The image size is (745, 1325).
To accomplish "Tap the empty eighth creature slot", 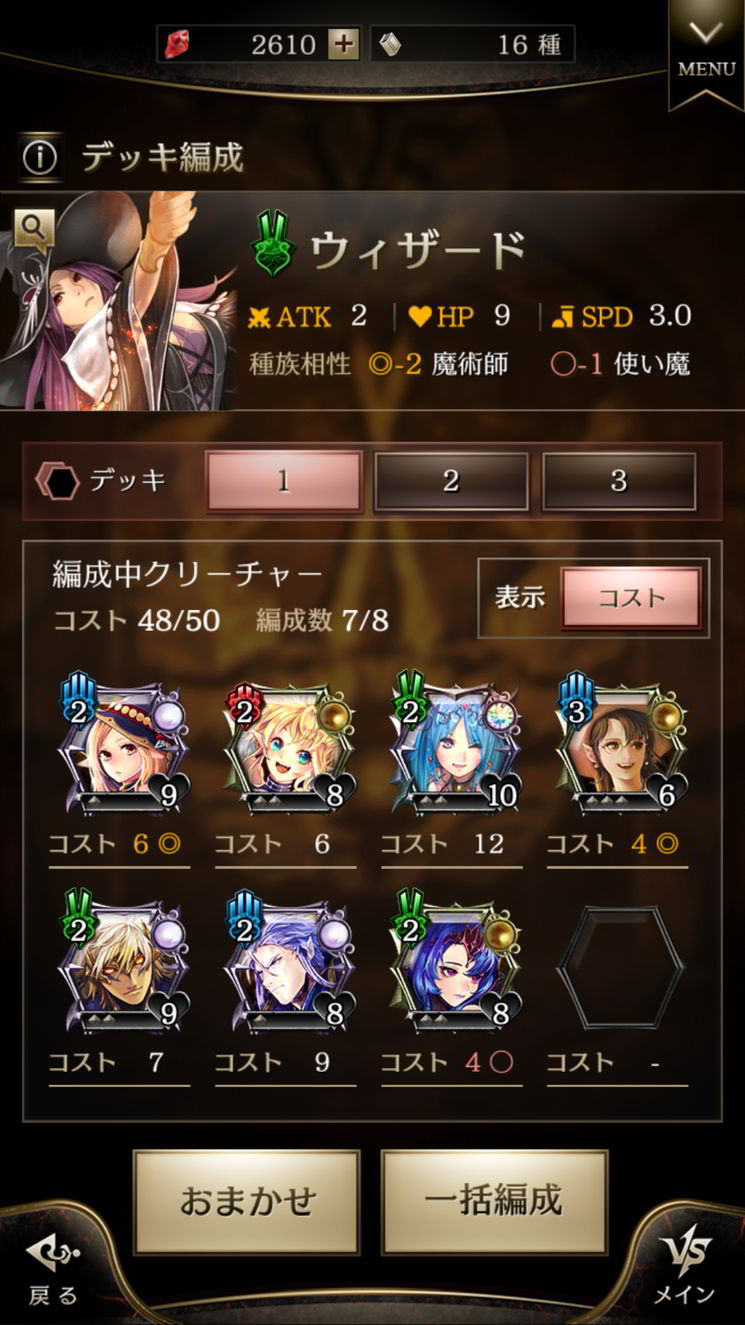I will click(619, 963).
